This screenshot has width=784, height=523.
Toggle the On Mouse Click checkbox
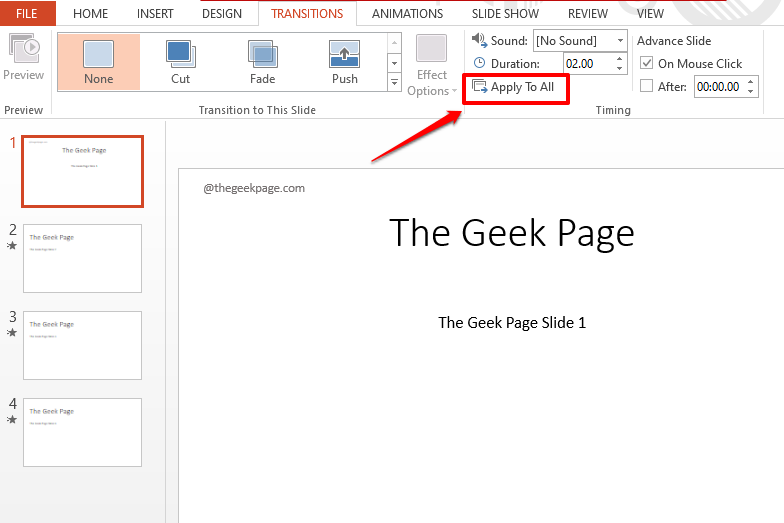tap(646, 63)
